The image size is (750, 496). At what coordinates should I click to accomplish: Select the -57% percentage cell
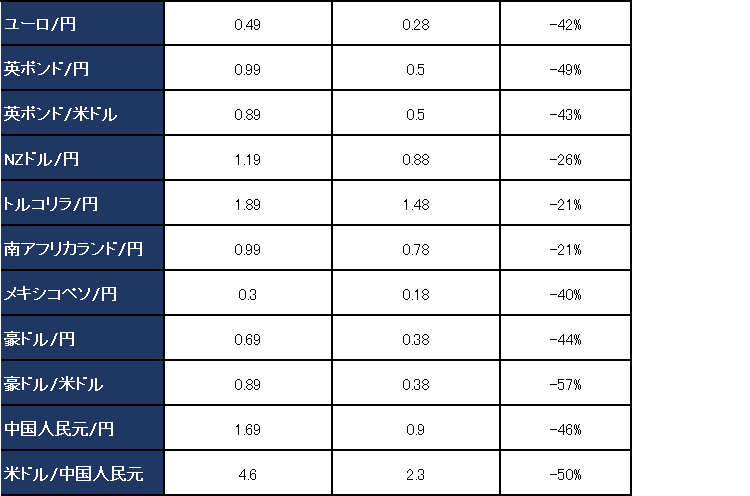565,384
